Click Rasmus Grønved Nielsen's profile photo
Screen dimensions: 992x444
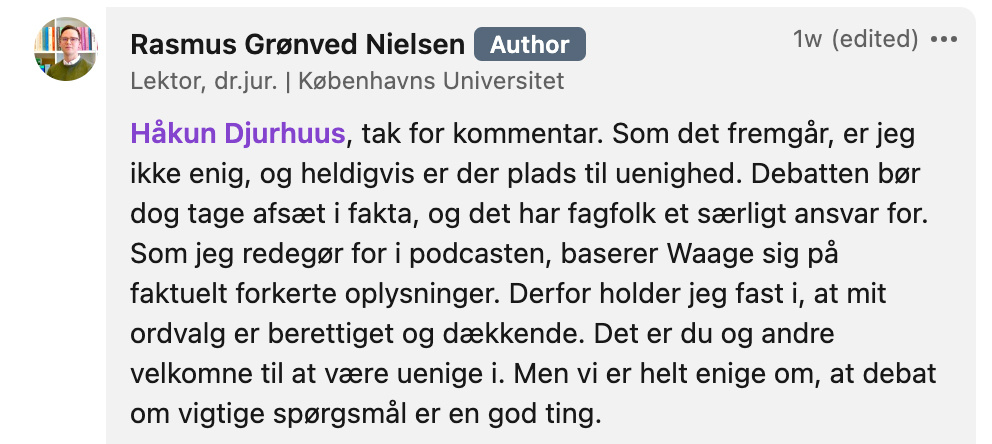[x=66, y=49]
